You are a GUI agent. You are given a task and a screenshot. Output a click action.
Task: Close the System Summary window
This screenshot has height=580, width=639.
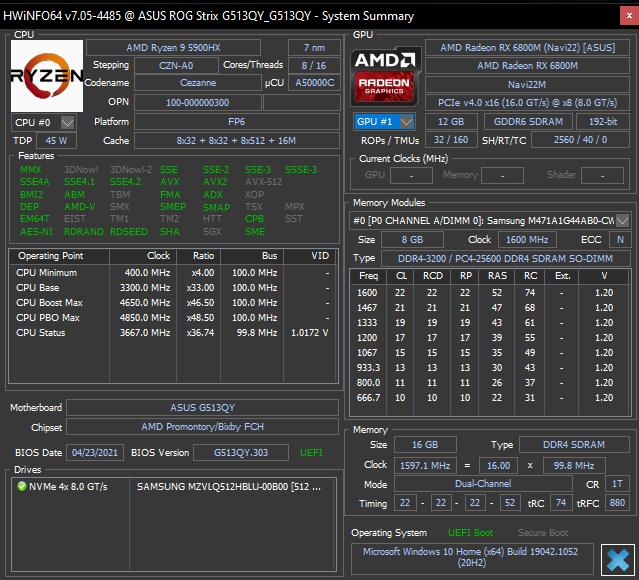click(x=629, y=16)
